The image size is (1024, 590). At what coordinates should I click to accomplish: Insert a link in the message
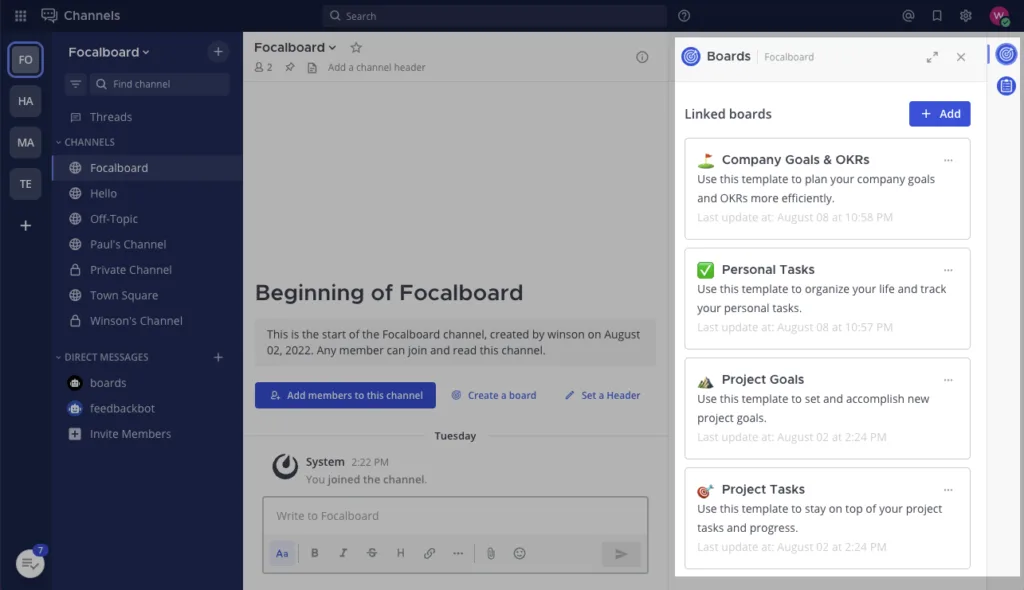(x=429, y=553)
